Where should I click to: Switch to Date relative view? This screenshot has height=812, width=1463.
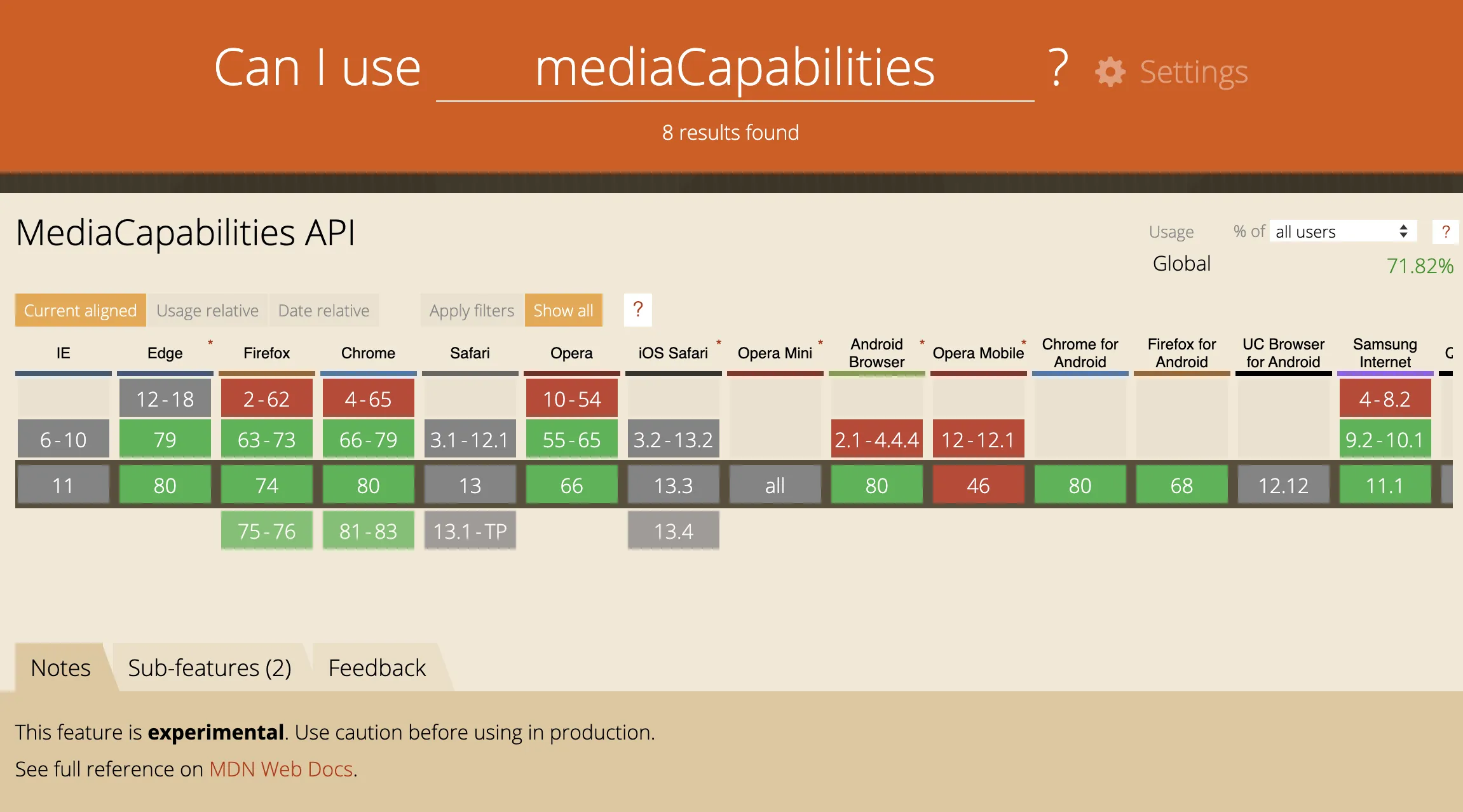pos(323,310)
